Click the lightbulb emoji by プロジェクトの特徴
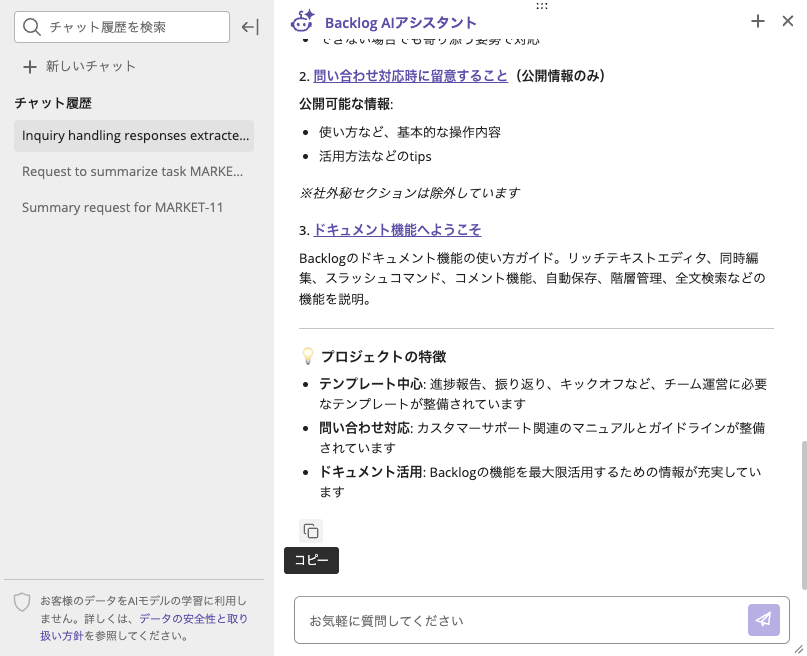Viewport: 807px width, 656px height. [308, 356]
